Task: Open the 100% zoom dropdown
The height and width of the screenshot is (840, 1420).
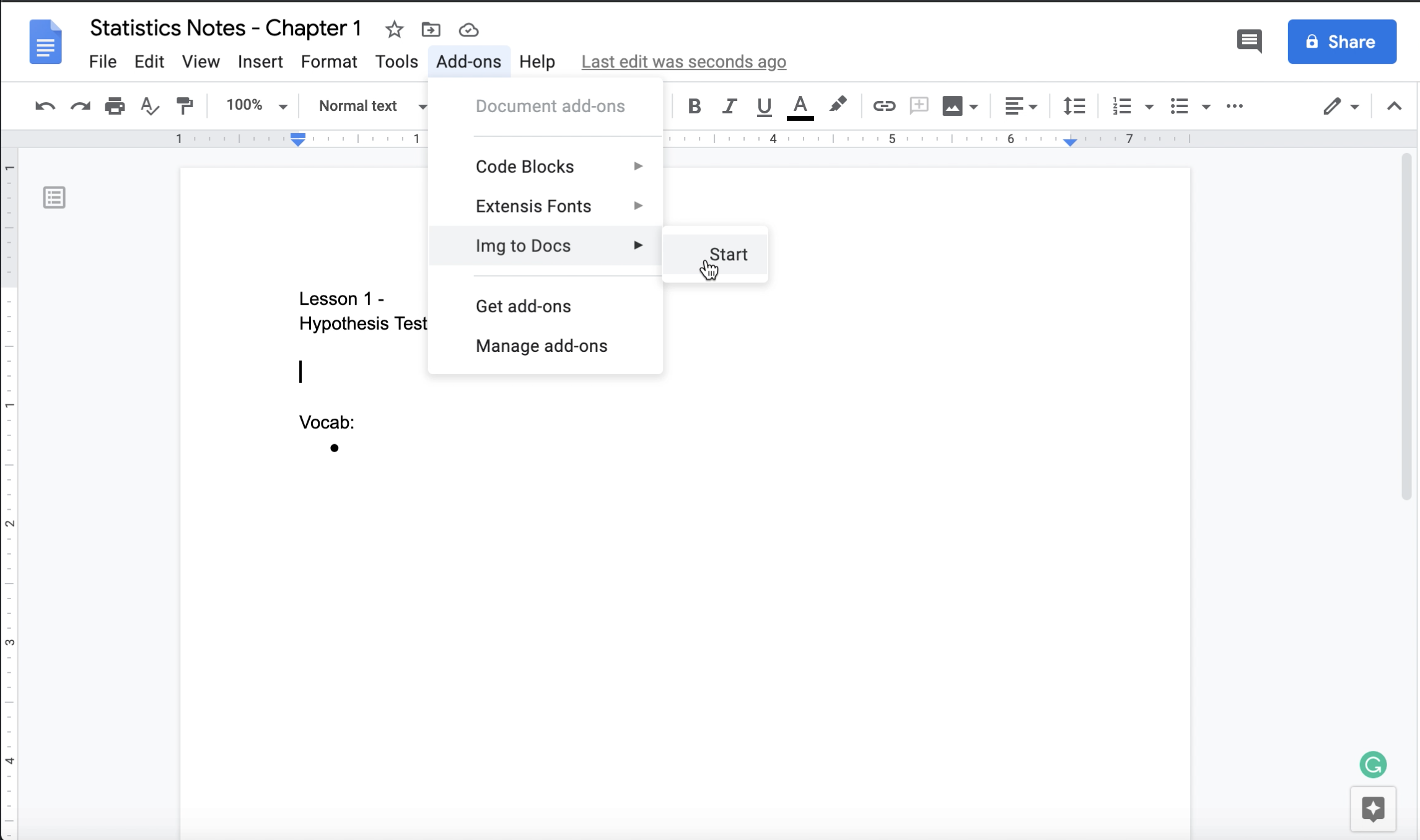Action: [x=256, y=106]
